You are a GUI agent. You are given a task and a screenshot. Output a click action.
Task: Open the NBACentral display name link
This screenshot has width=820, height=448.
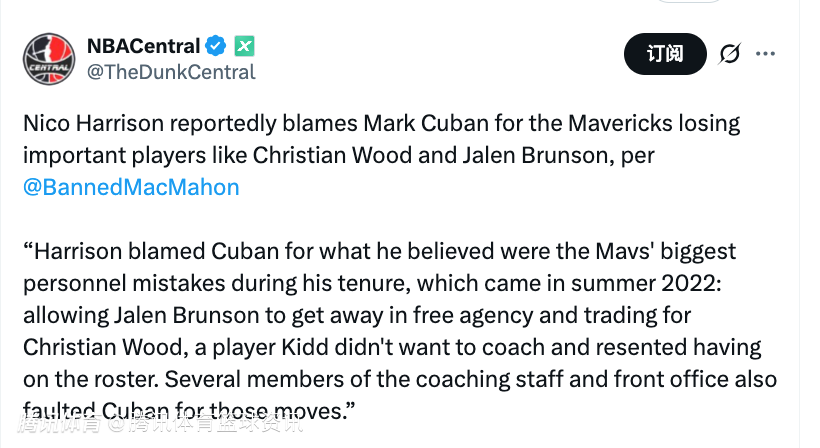(143, 45)
